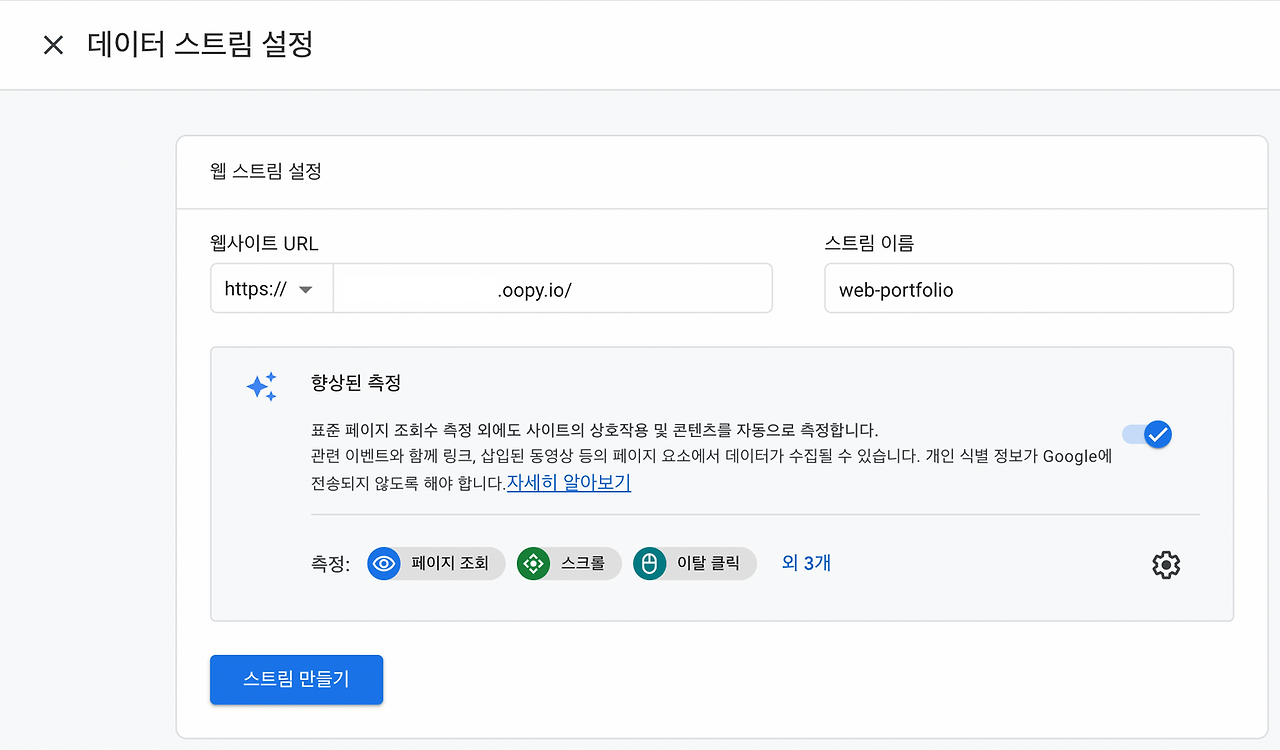Toggle the enhanced measurement switch
This screenshot has width=1280, height=750.
coord(1147,434)
